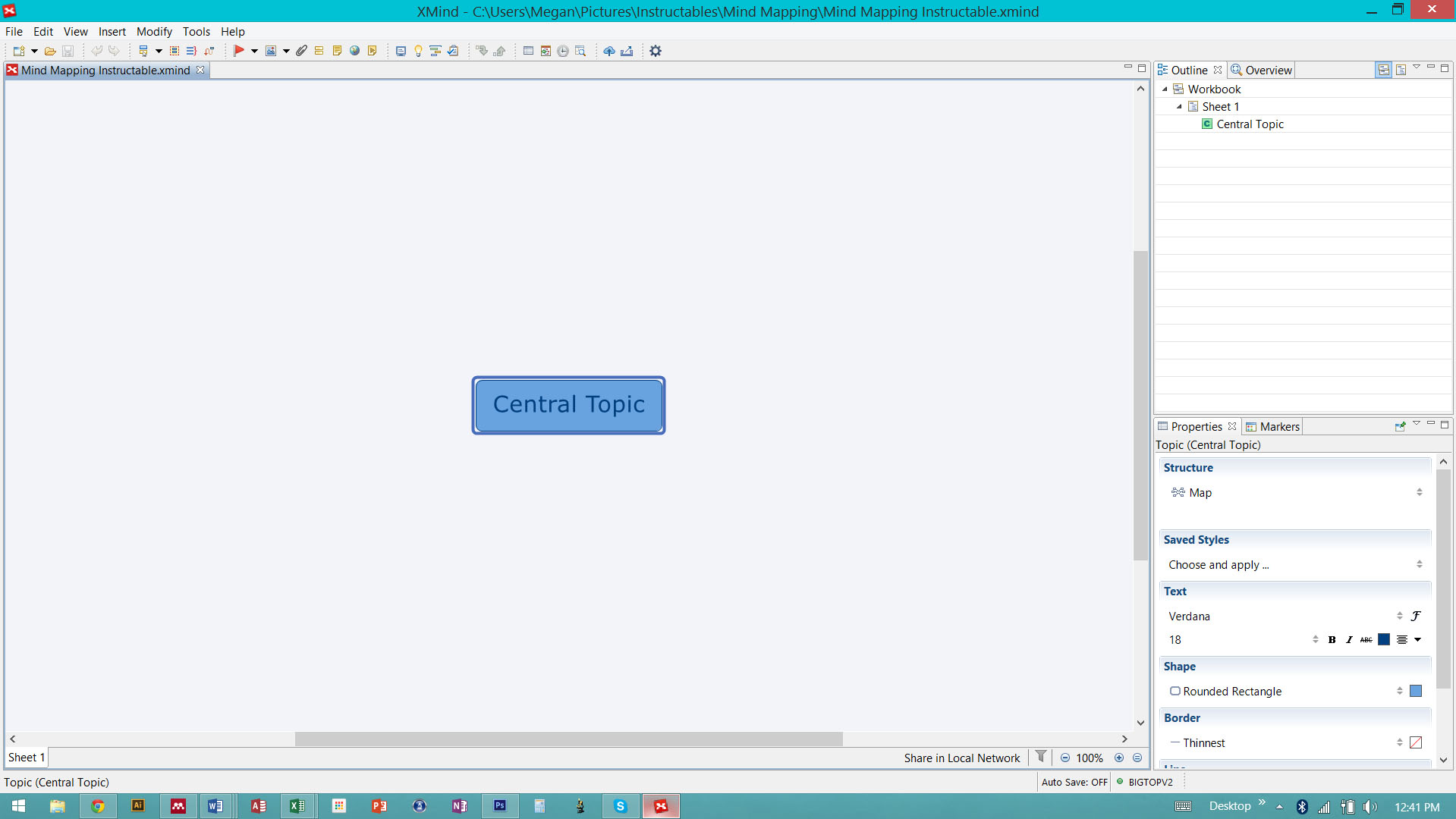This screenshot has height=819, width=1456.
Task: Click the Presentation screen toolbar icon
Action: (401, 51)
